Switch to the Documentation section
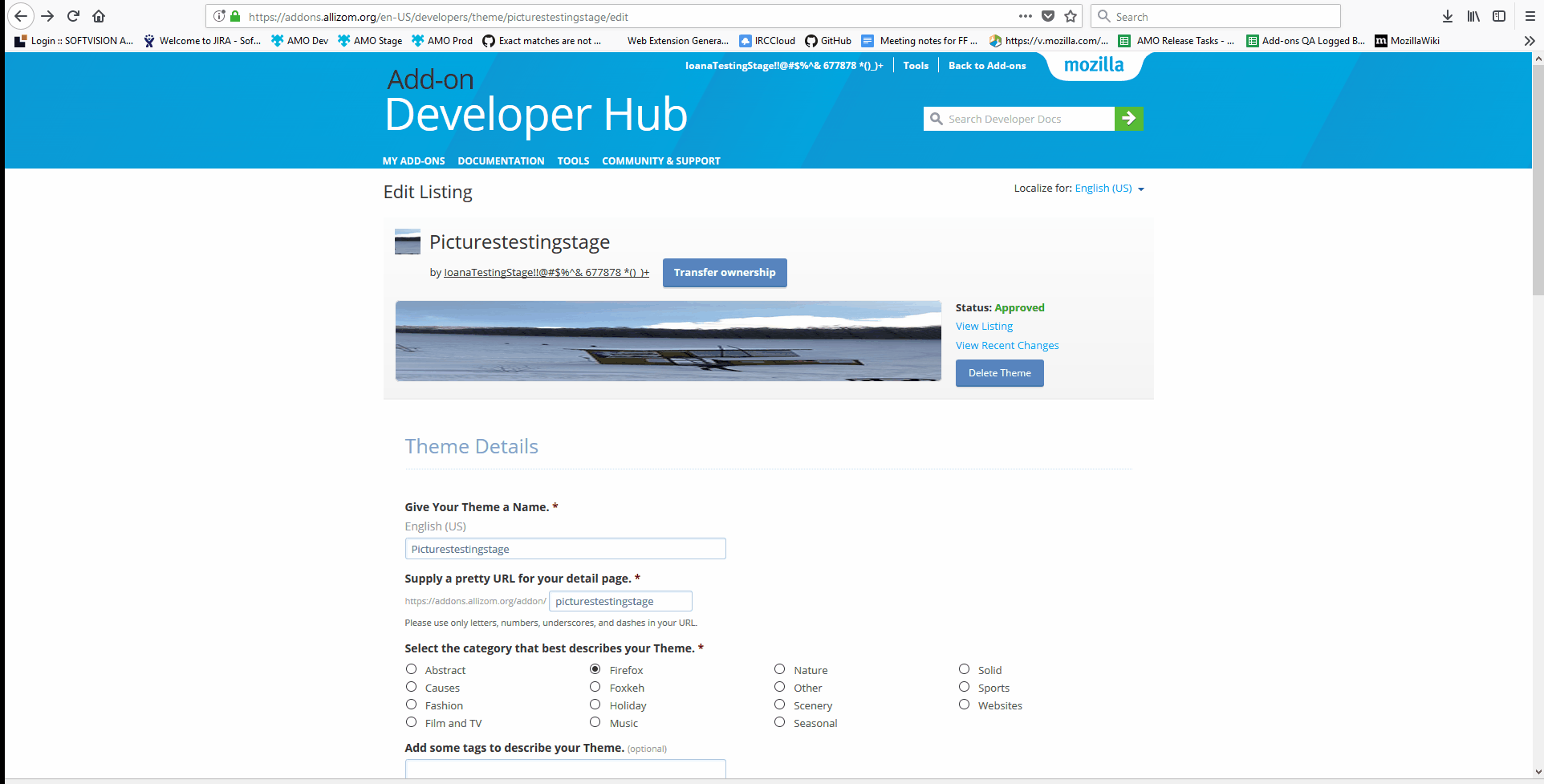This screenshot has width=1544, height=784. pos(501,160)
